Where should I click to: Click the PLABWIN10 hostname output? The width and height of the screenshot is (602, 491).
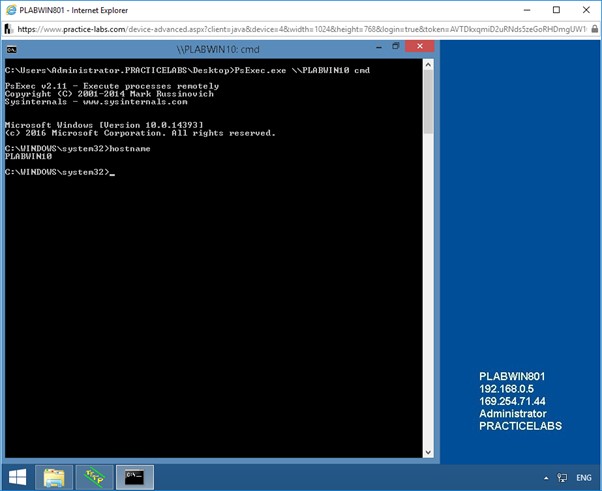tap(28, 156)
